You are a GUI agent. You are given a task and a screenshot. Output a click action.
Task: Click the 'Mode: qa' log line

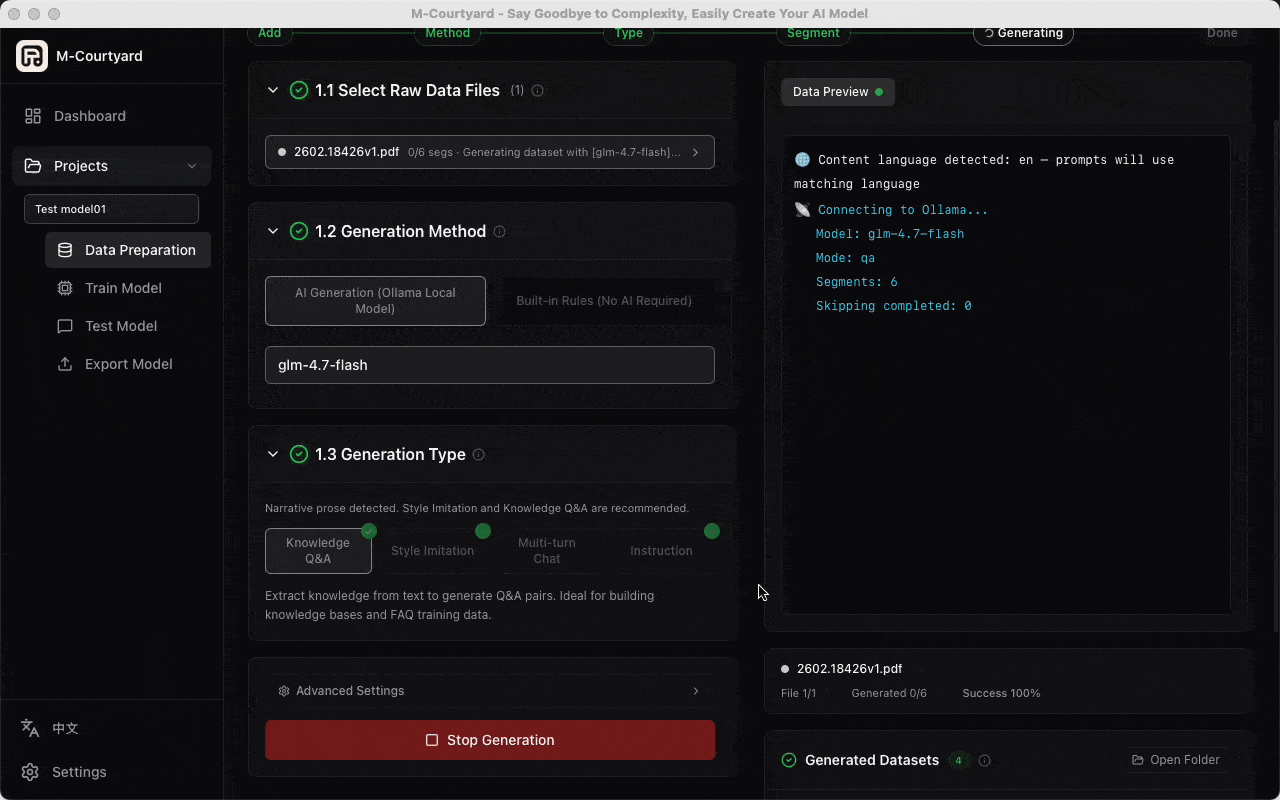coord(845,258)
